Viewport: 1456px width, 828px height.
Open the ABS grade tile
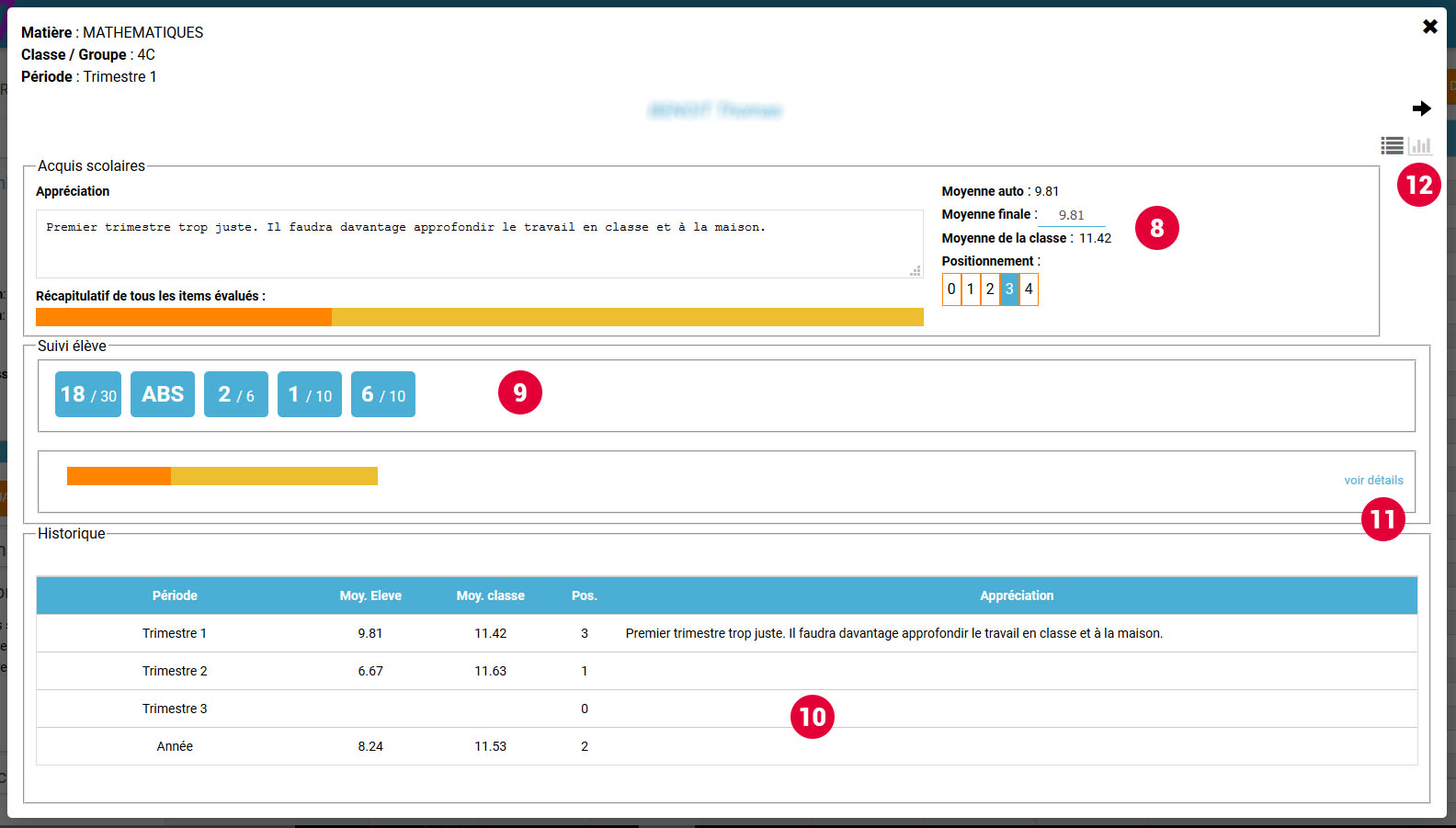tap(163, 394)
